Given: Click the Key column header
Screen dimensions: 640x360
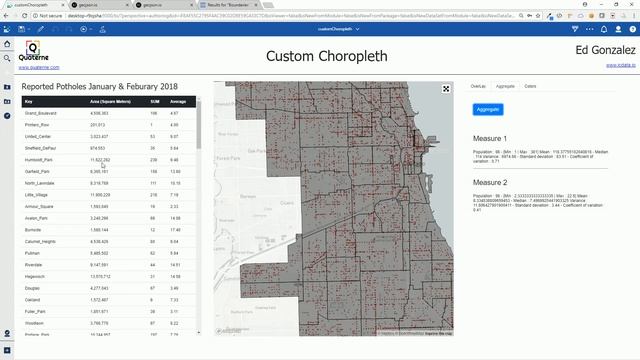Looking at the screenshot, I should pos(29,102).
